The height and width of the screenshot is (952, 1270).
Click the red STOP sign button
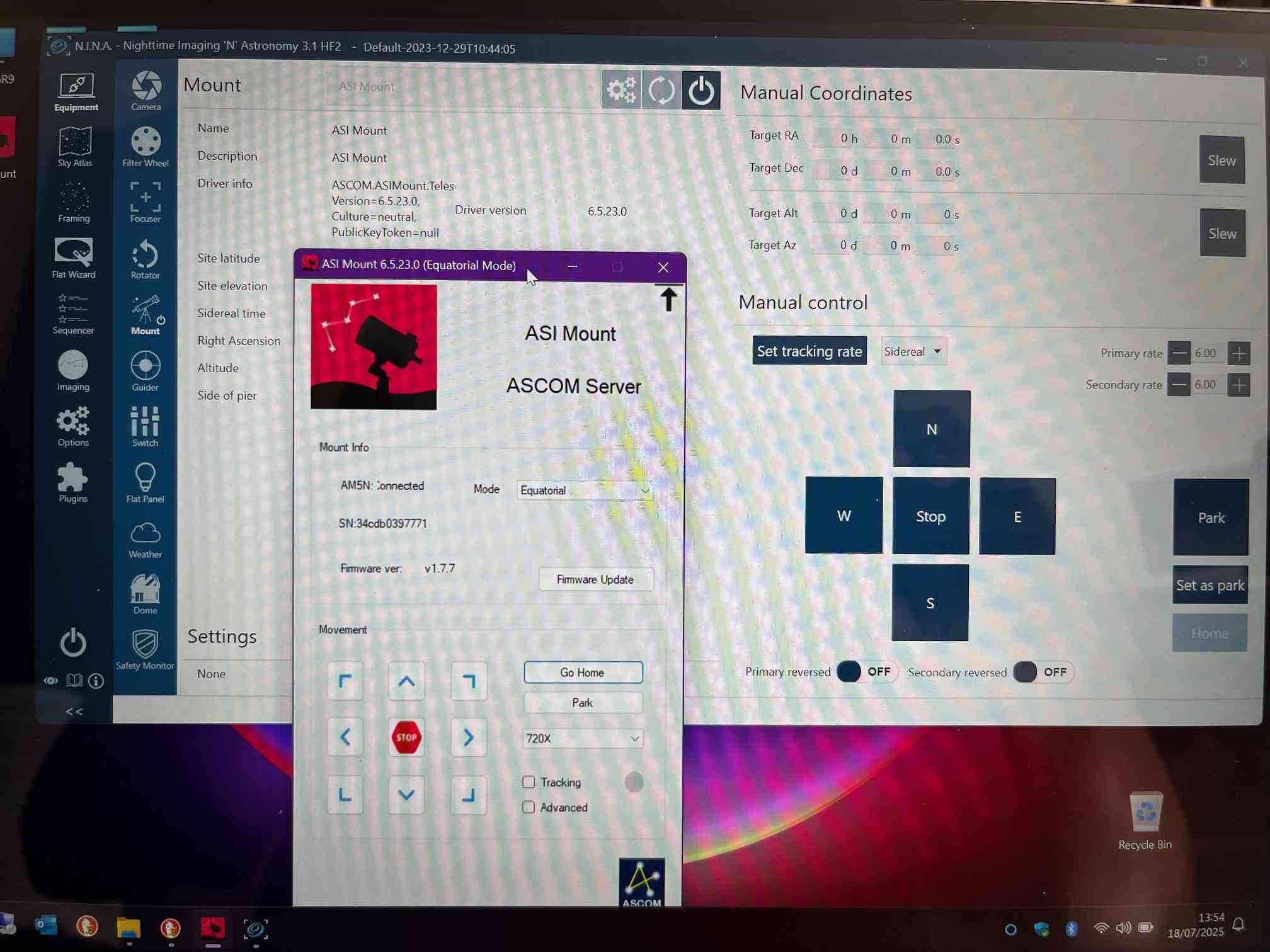pos(406,737)
